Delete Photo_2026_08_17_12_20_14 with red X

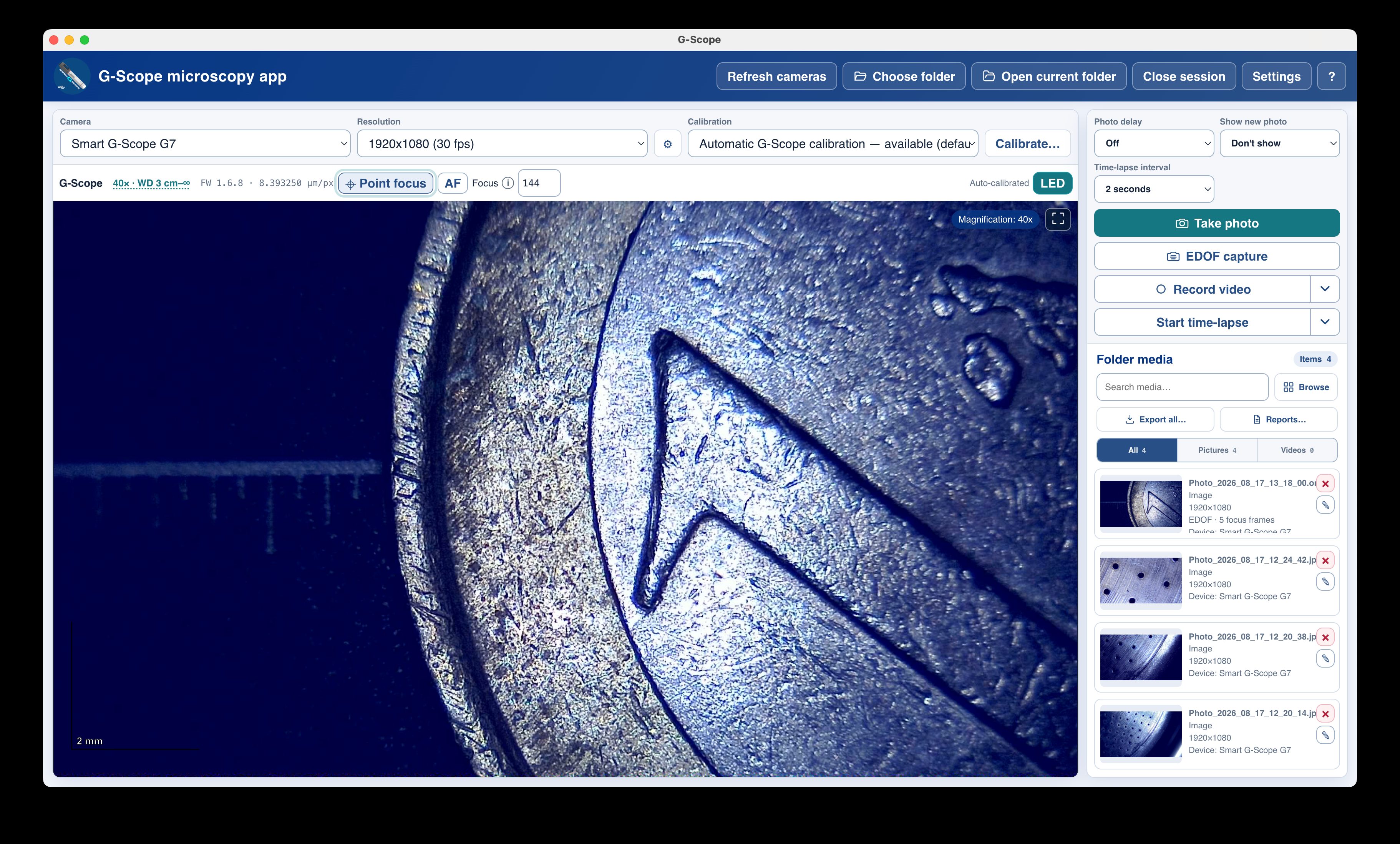1325,714
